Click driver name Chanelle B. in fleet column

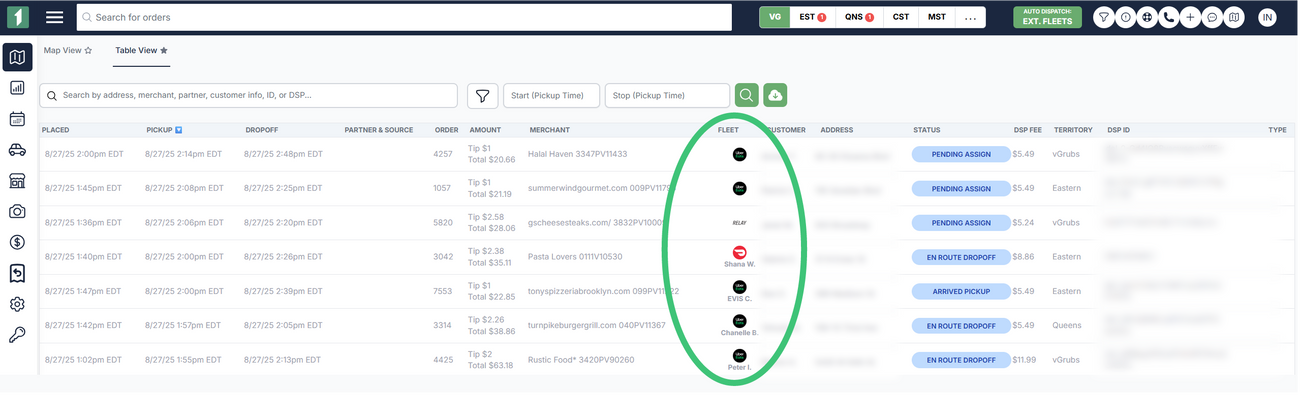(x=740, y=333)
